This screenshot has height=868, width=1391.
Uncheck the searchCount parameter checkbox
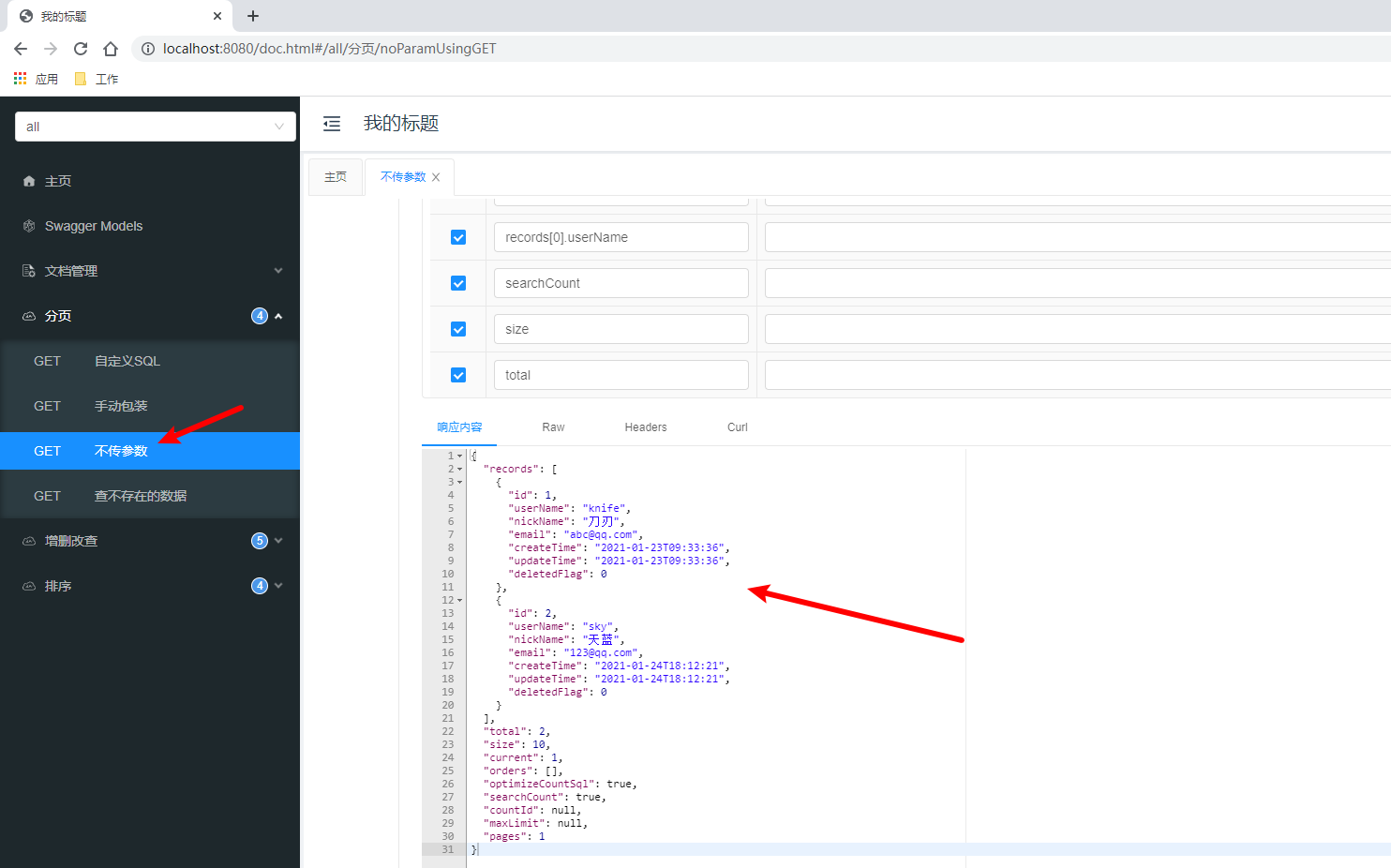coord(458,283)
